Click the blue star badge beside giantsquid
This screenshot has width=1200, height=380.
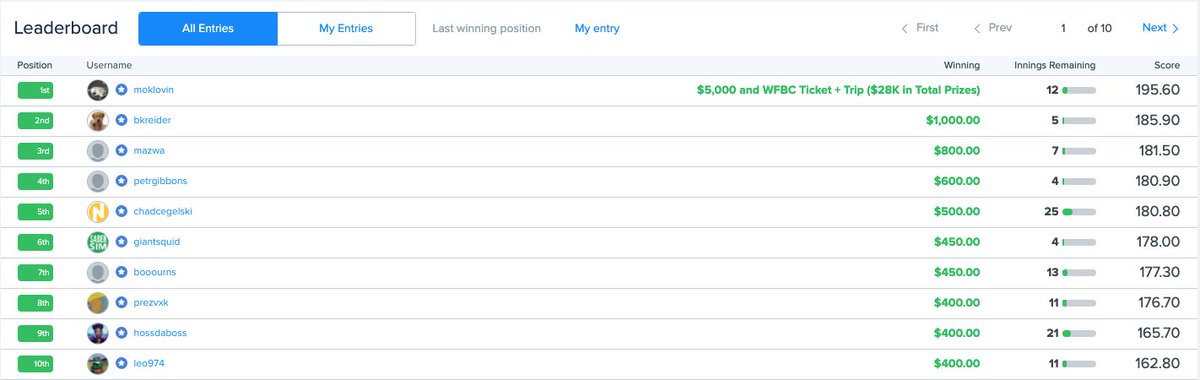pos(121,242)
